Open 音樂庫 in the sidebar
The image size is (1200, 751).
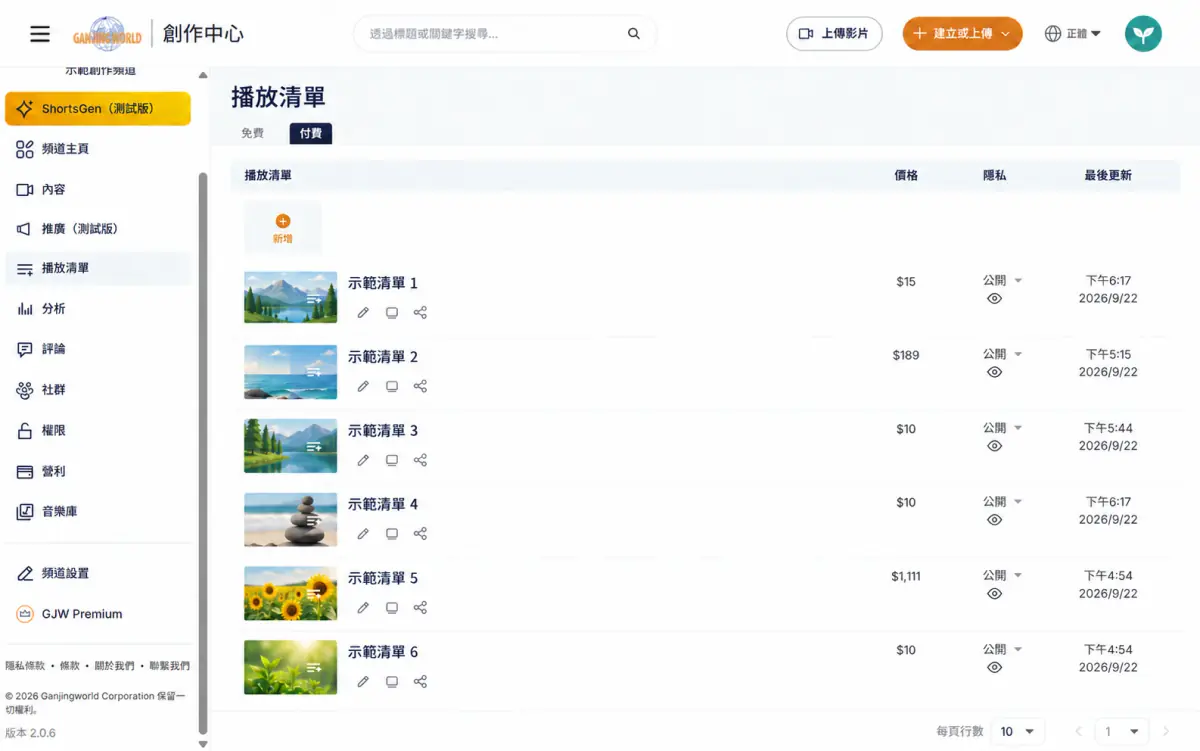pyautogui.click(x=98, y=511)
